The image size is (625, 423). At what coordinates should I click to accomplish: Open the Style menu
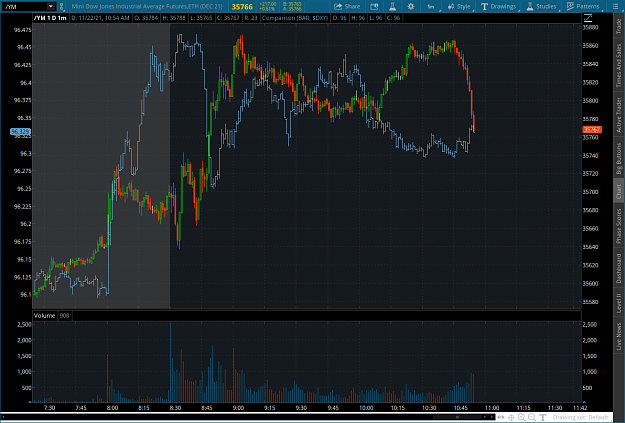459,6
